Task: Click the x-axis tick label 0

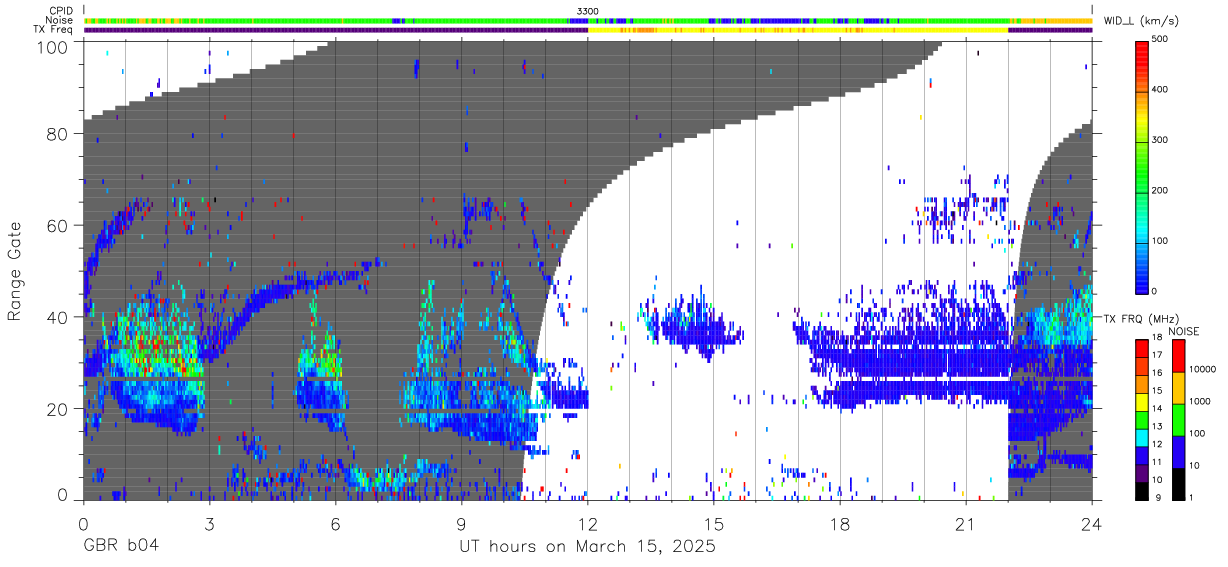Action: click(83, 524)
